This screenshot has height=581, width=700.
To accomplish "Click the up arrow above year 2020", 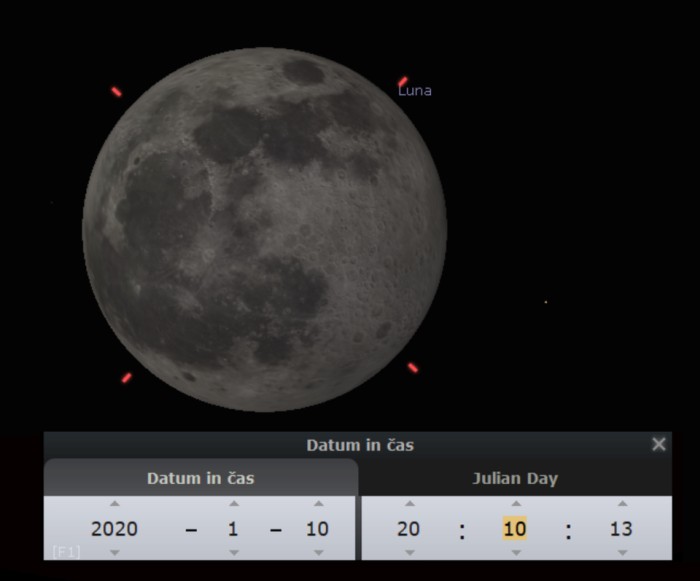I will click(x=114, y=504).
